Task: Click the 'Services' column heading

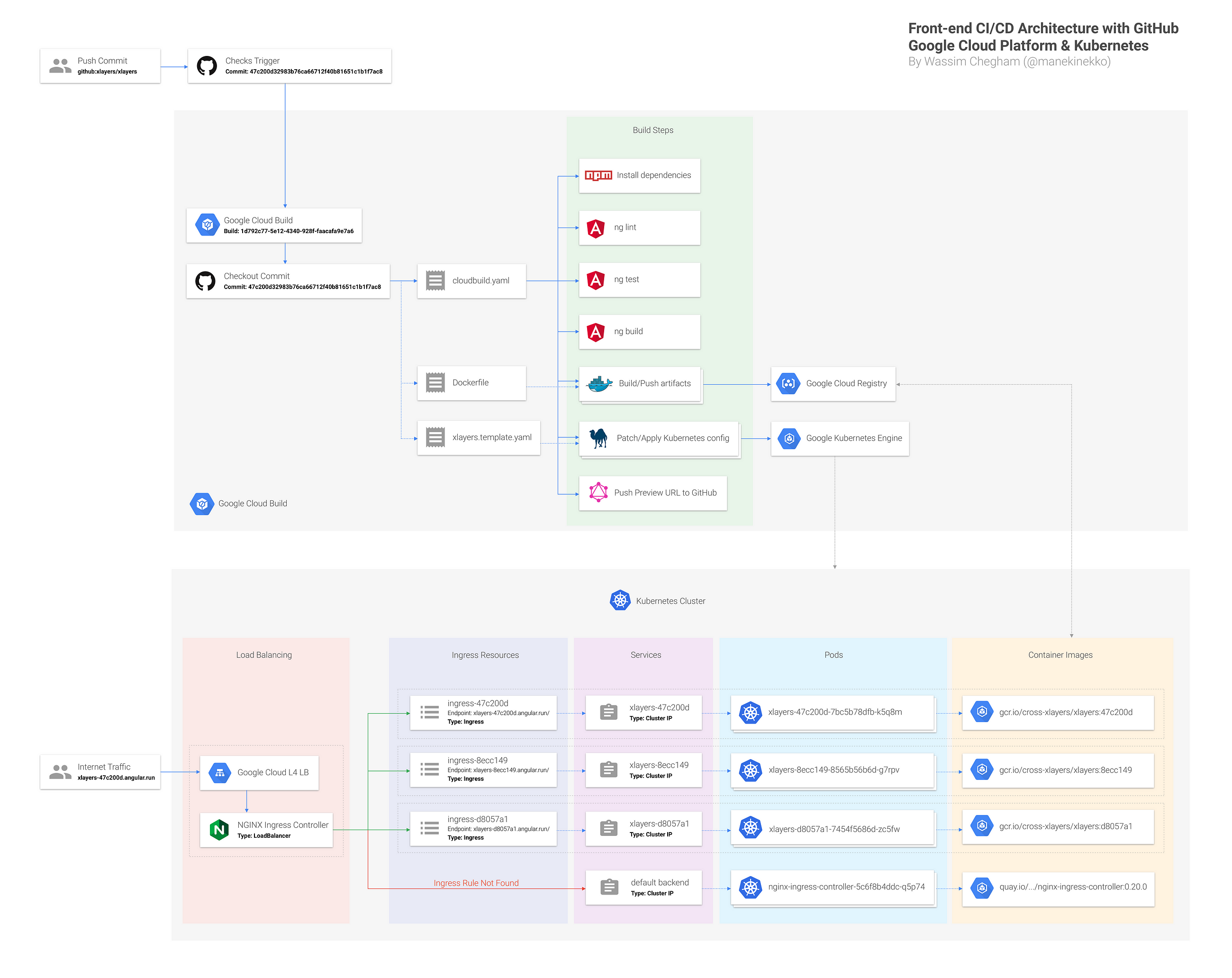Action: click(x=645, y=655)
